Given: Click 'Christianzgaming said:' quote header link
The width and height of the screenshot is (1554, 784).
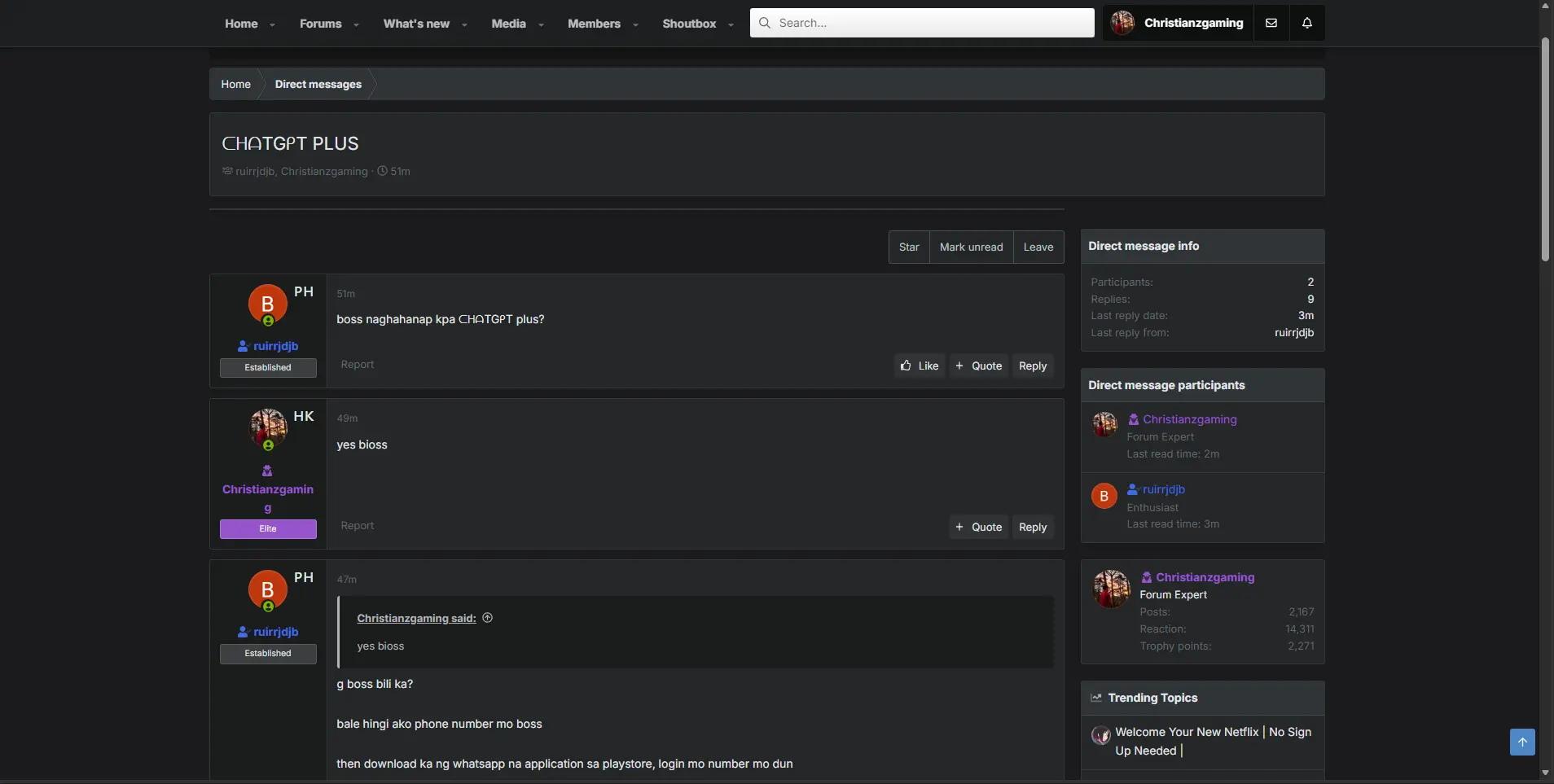Looking at the screenshot, I should click(416, 618).
